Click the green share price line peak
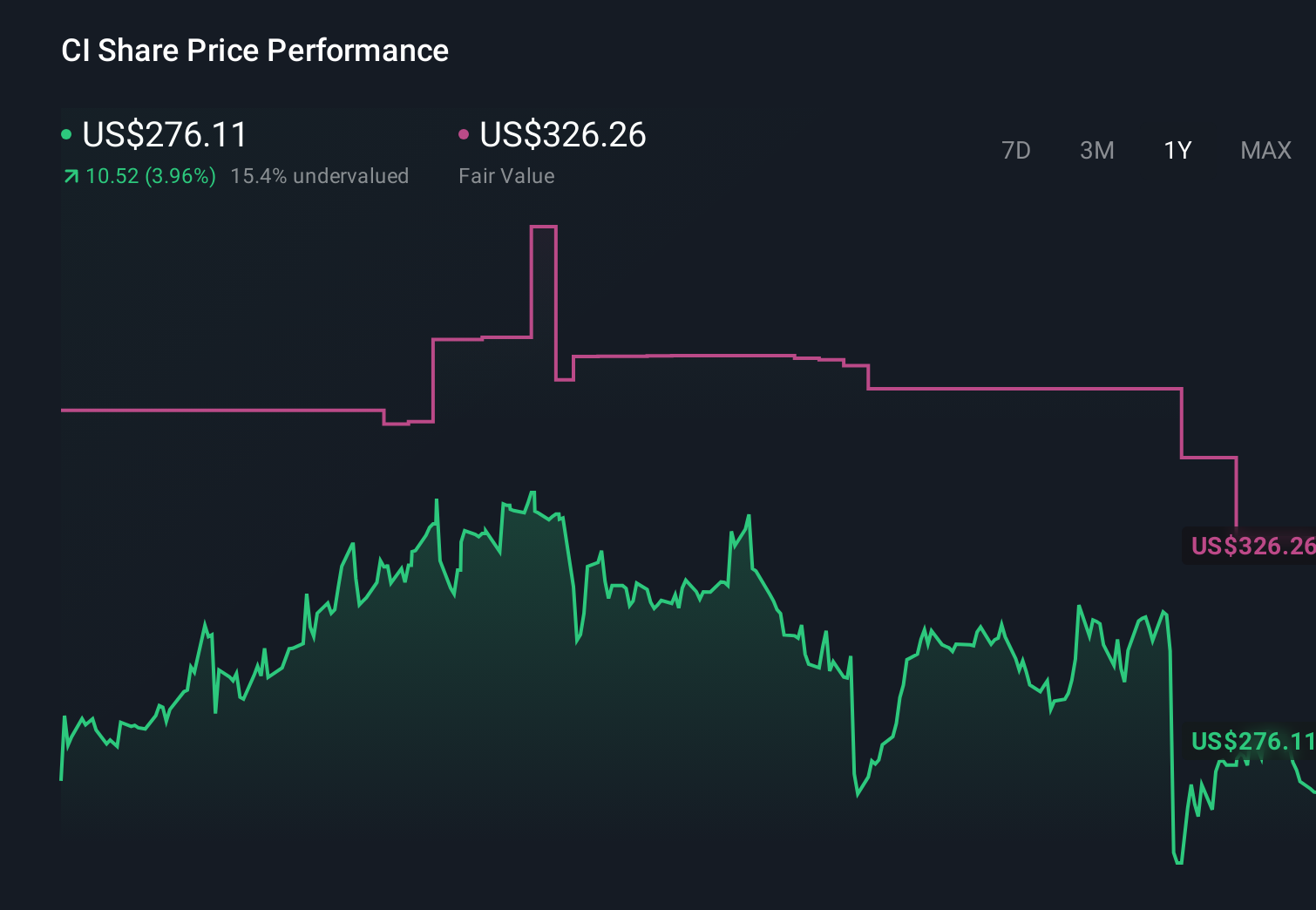 pos(533,490)
